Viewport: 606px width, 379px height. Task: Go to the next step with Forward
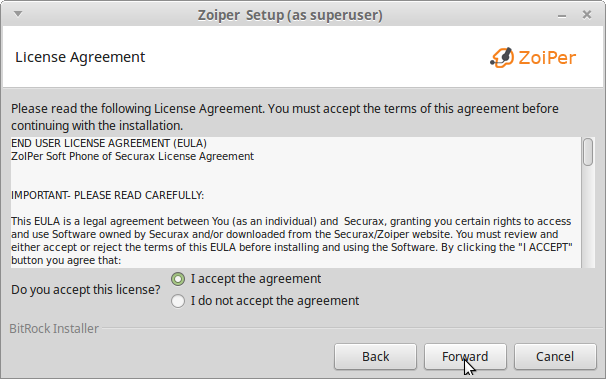tap(465, 356)
